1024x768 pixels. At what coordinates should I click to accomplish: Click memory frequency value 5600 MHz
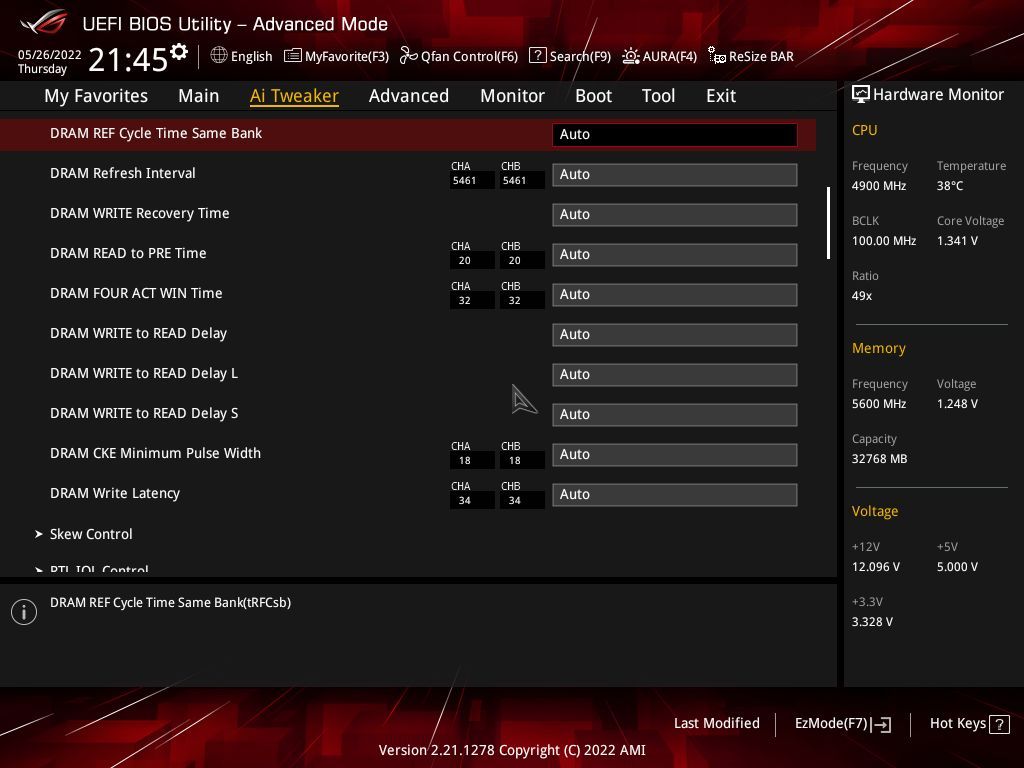(879, 404)
